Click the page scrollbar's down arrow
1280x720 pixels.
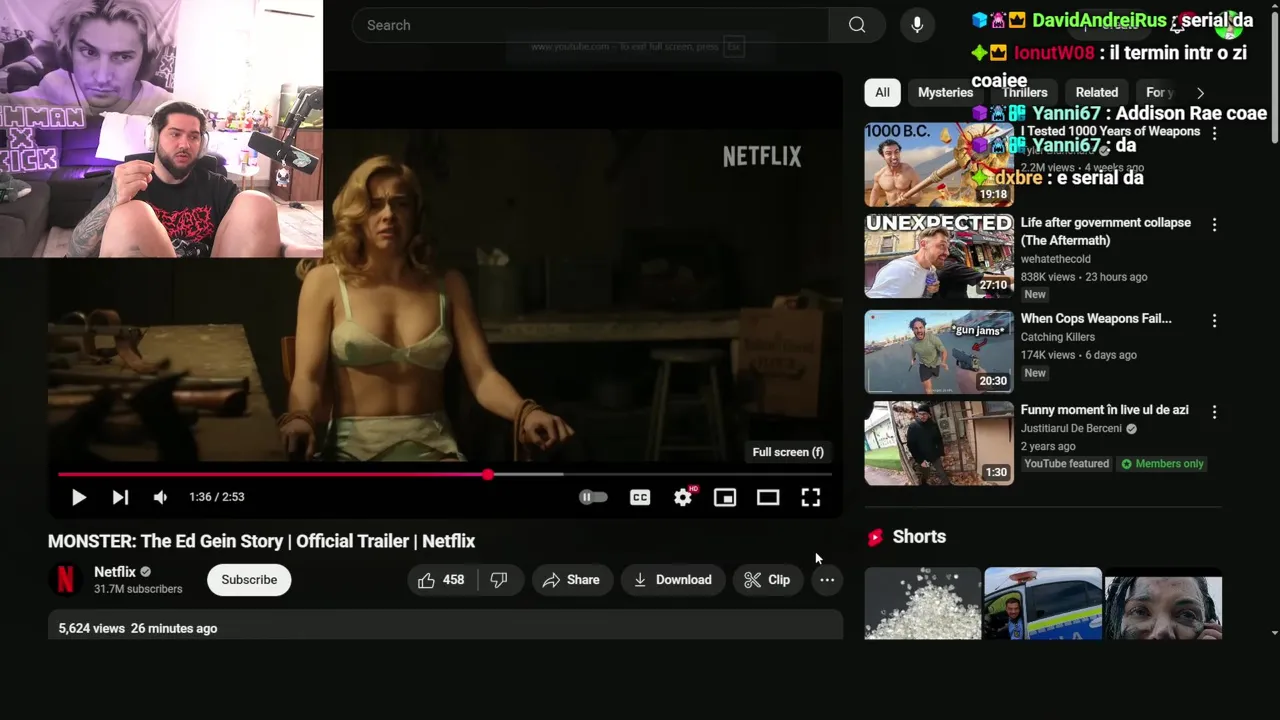(x=1274, y=632)
